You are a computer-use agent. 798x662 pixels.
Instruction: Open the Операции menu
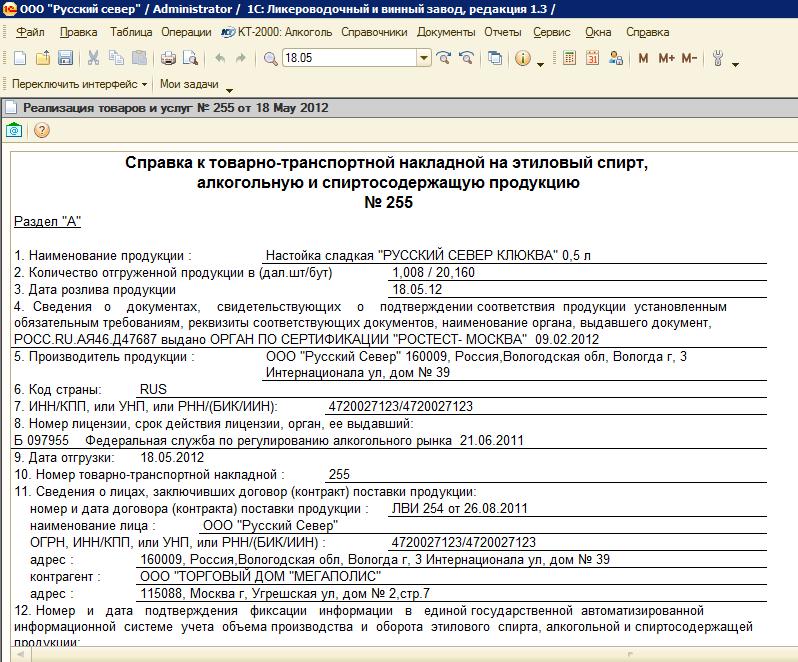[x=186, y=32]
